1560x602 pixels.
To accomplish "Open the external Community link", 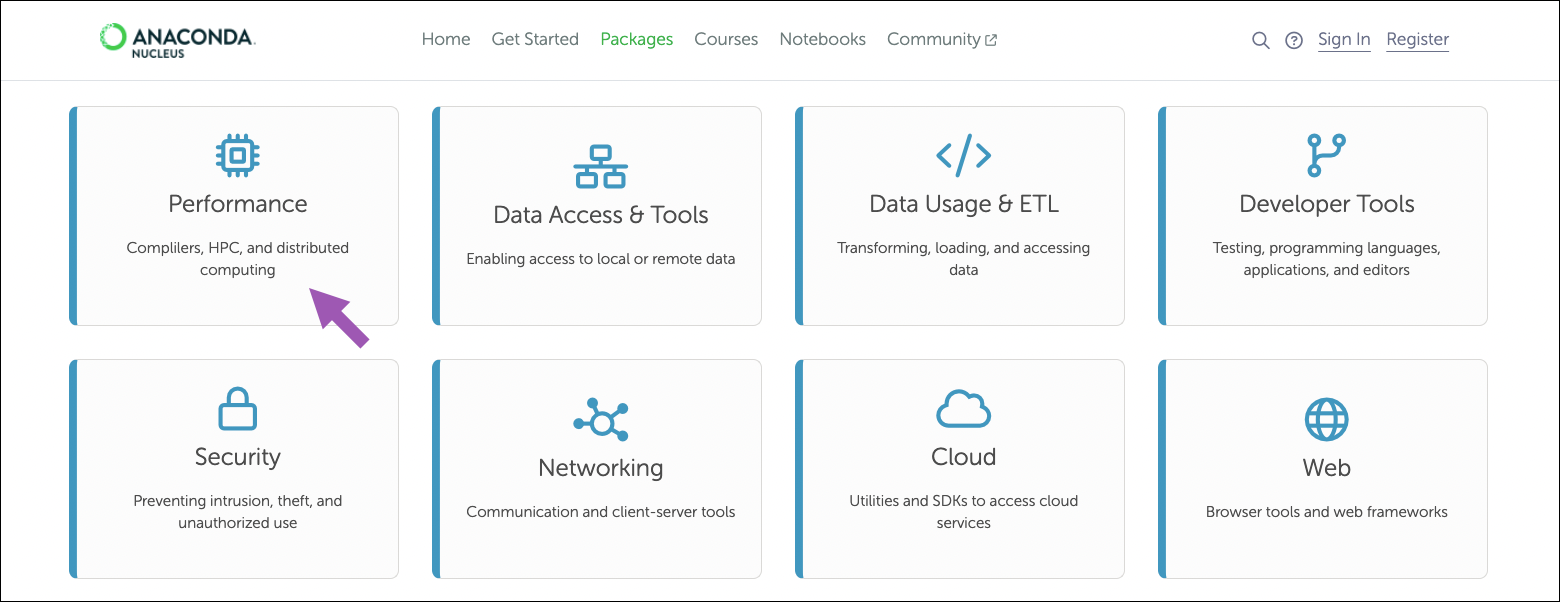I will pyautogui.click(x=941, y=39).
